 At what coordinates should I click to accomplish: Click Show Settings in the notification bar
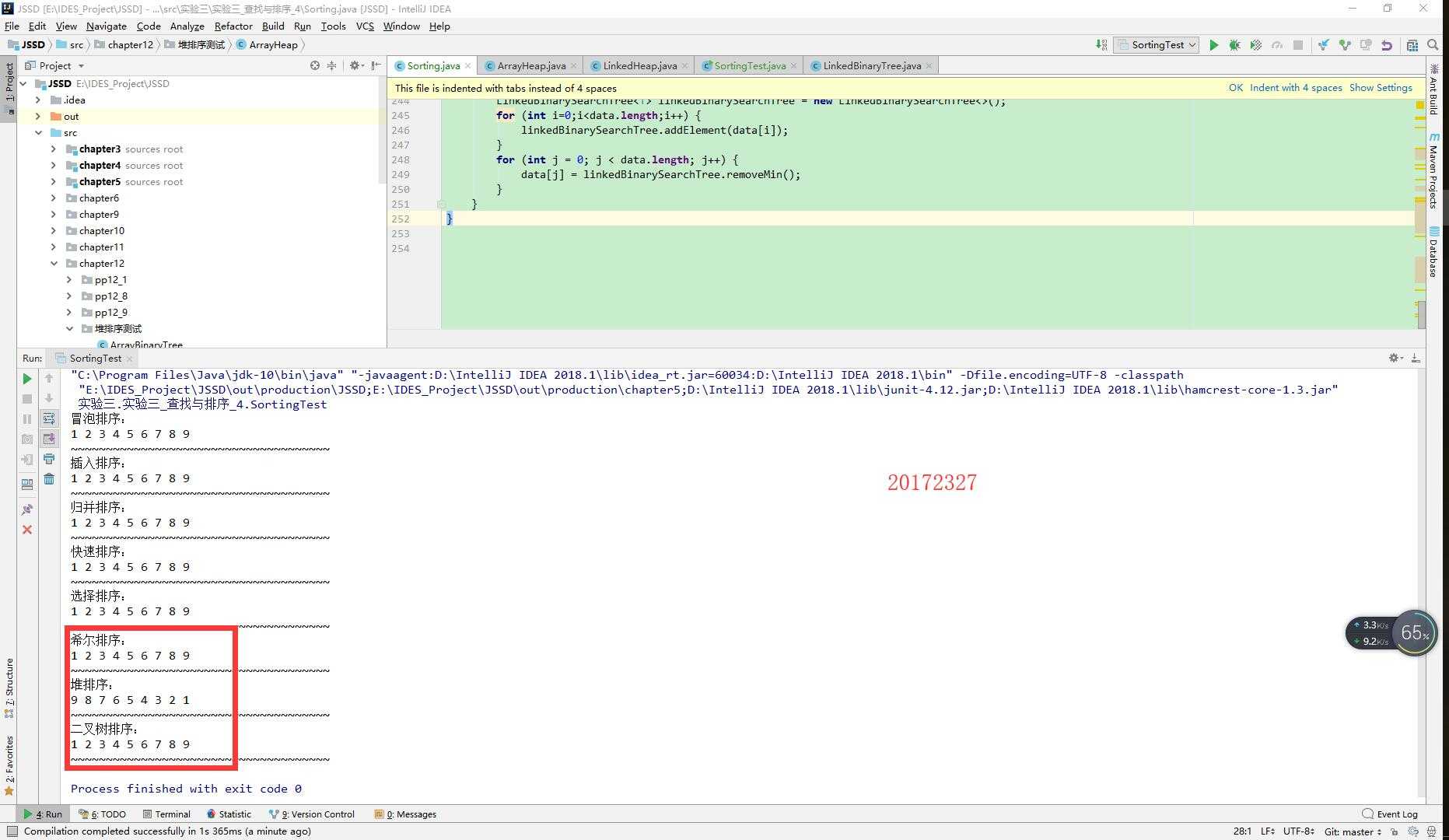point(1381,88)
